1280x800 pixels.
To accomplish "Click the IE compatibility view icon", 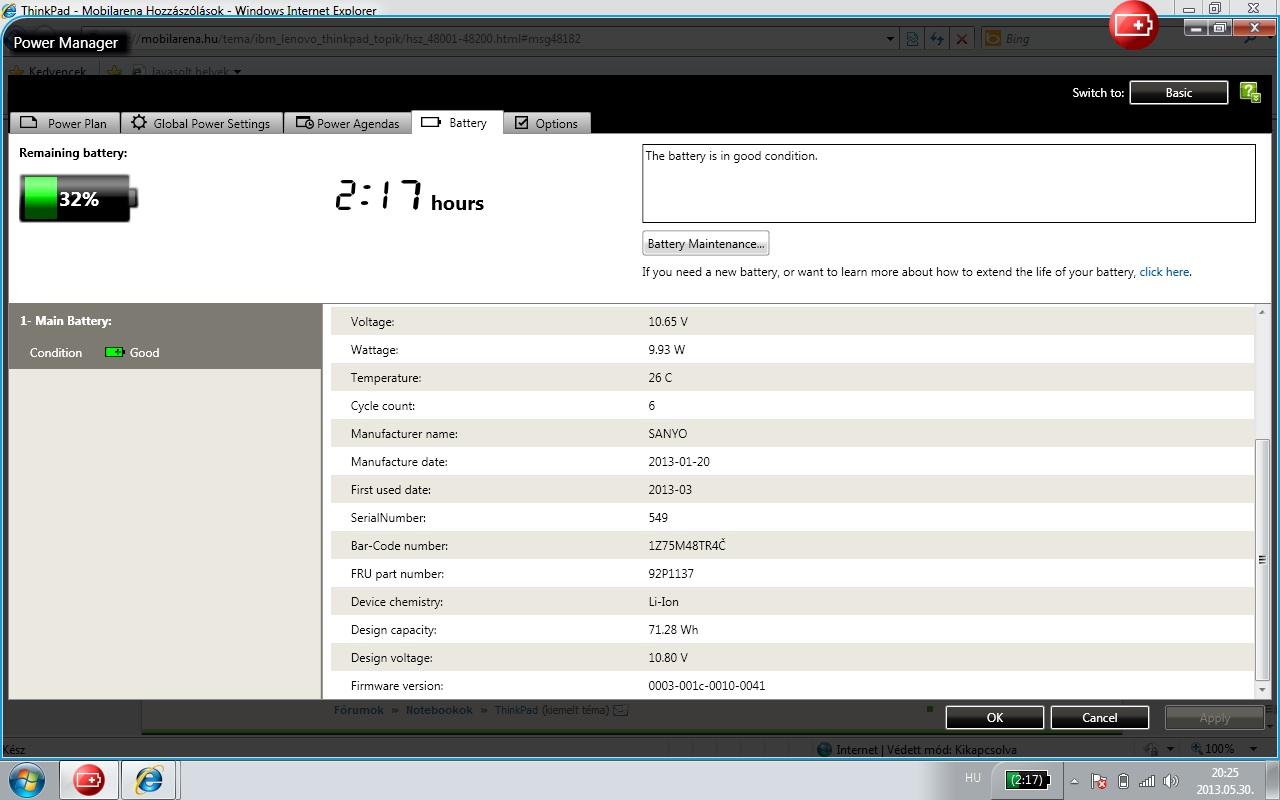I will [913, 39].
